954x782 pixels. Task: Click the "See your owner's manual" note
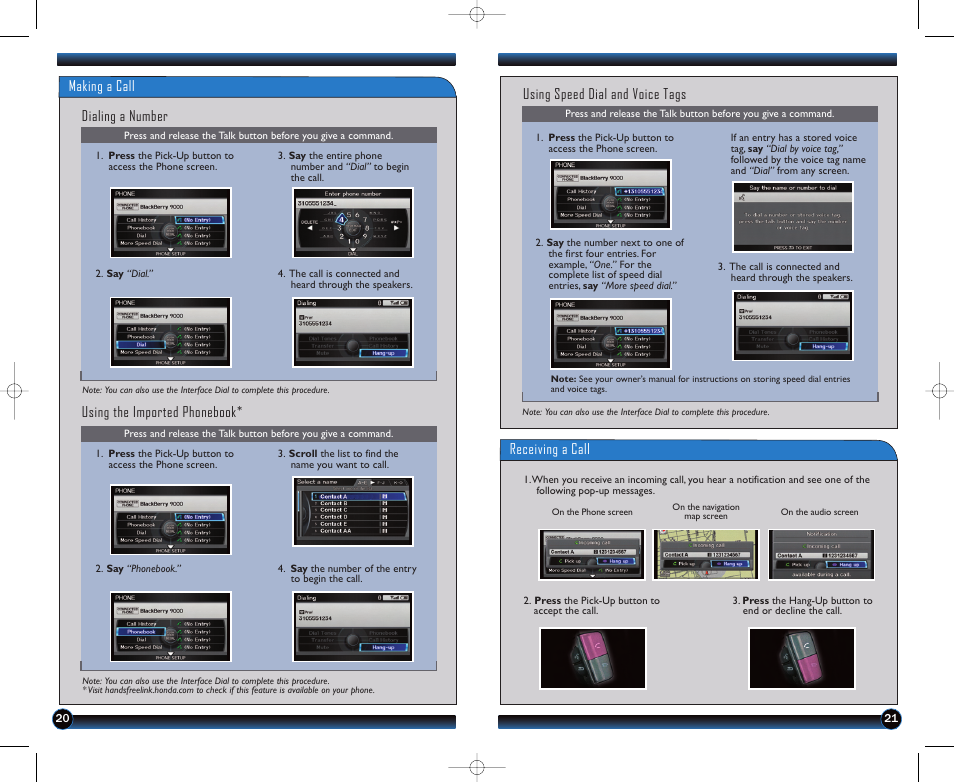[700, 383]
